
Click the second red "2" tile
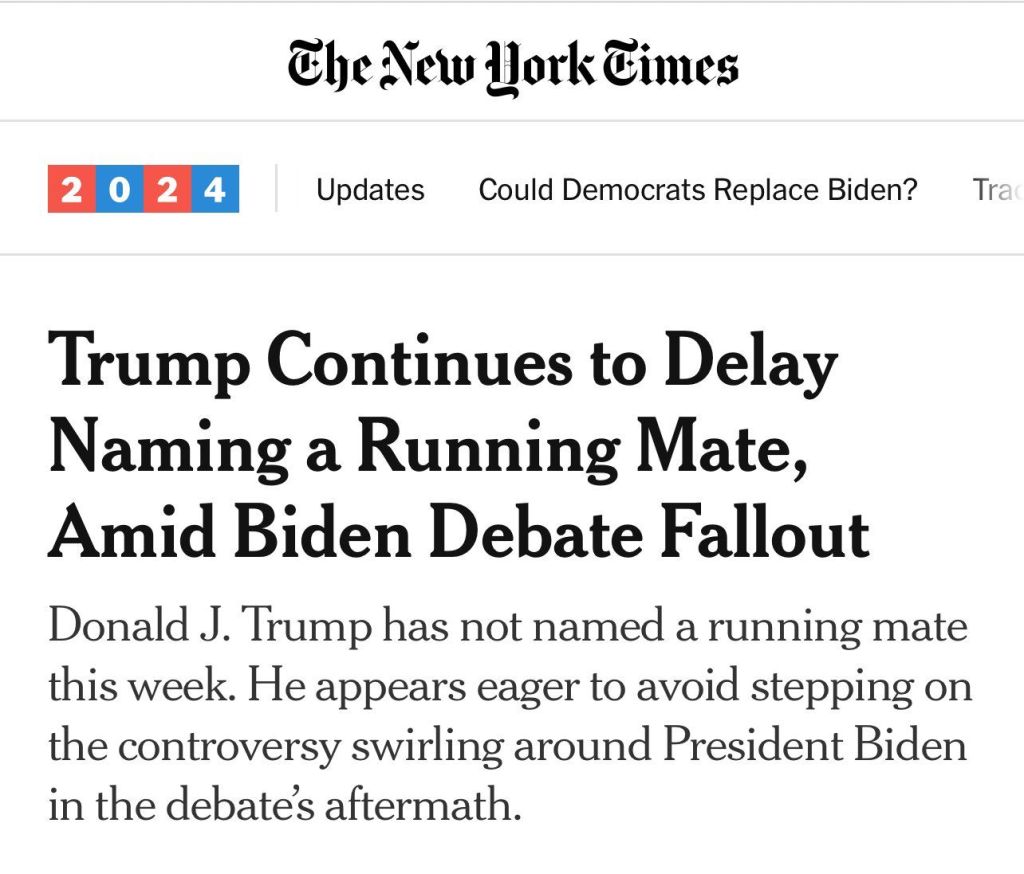click(167, 189)
